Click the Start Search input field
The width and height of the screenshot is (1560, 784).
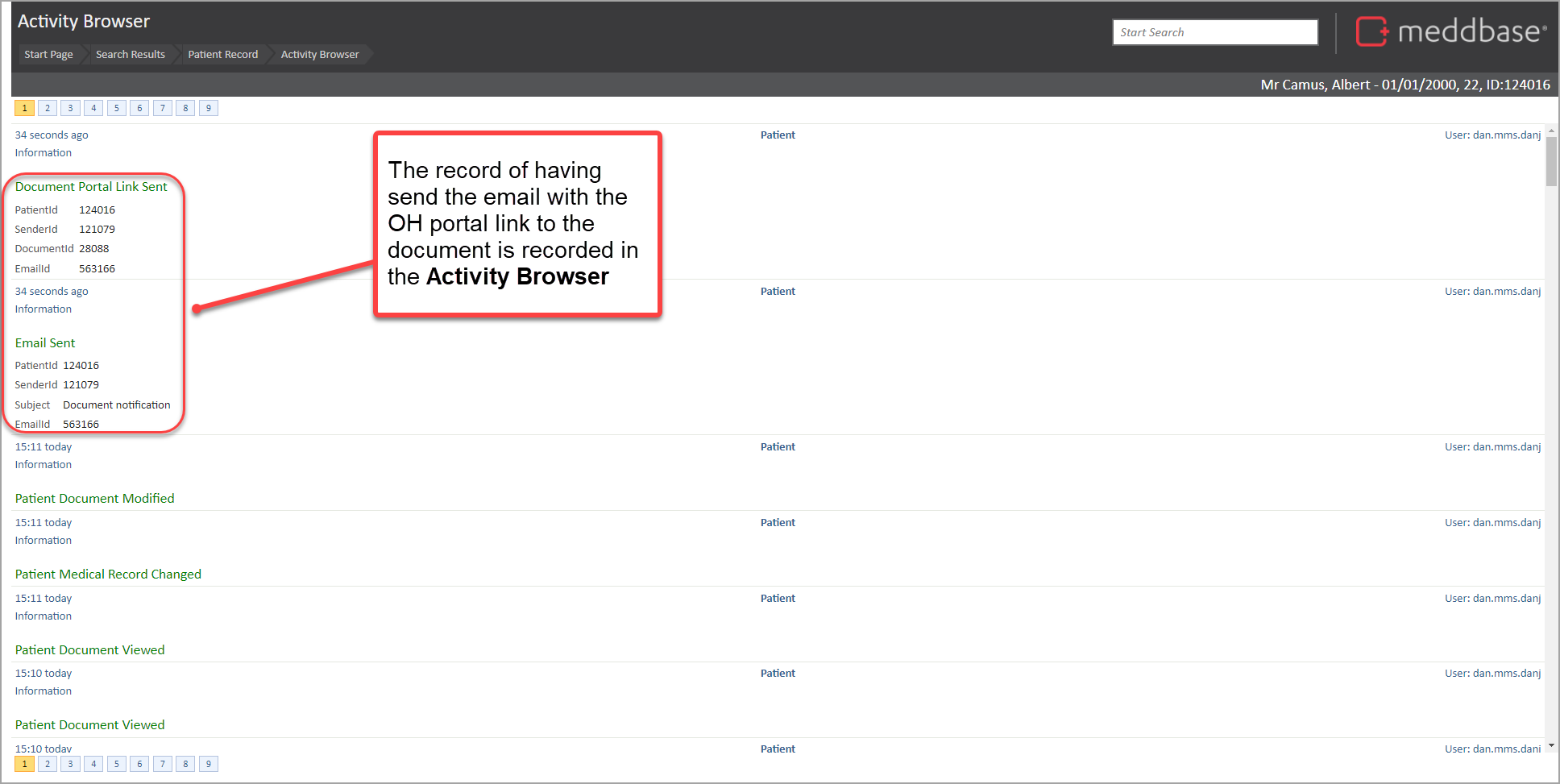click(1214, 32)
